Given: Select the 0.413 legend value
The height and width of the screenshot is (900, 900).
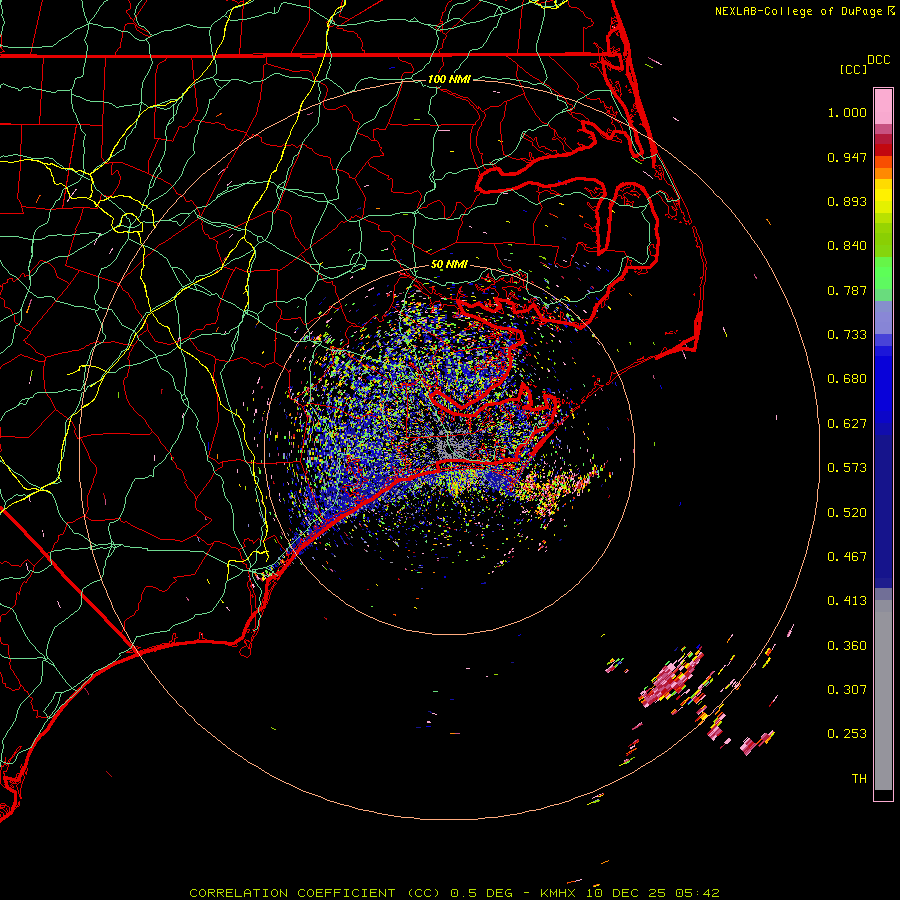Looking at the screenshot, I should (x=847, y=601).
